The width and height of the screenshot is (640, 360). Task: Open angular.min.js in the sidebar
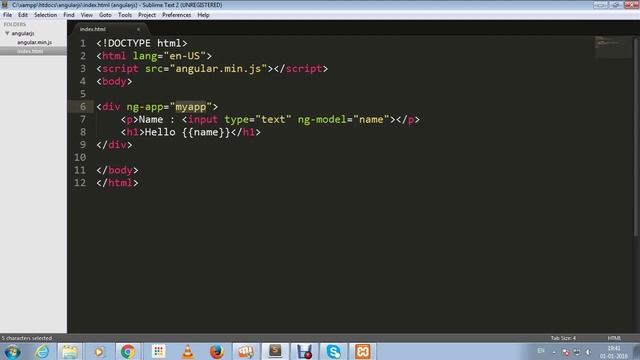34,42
